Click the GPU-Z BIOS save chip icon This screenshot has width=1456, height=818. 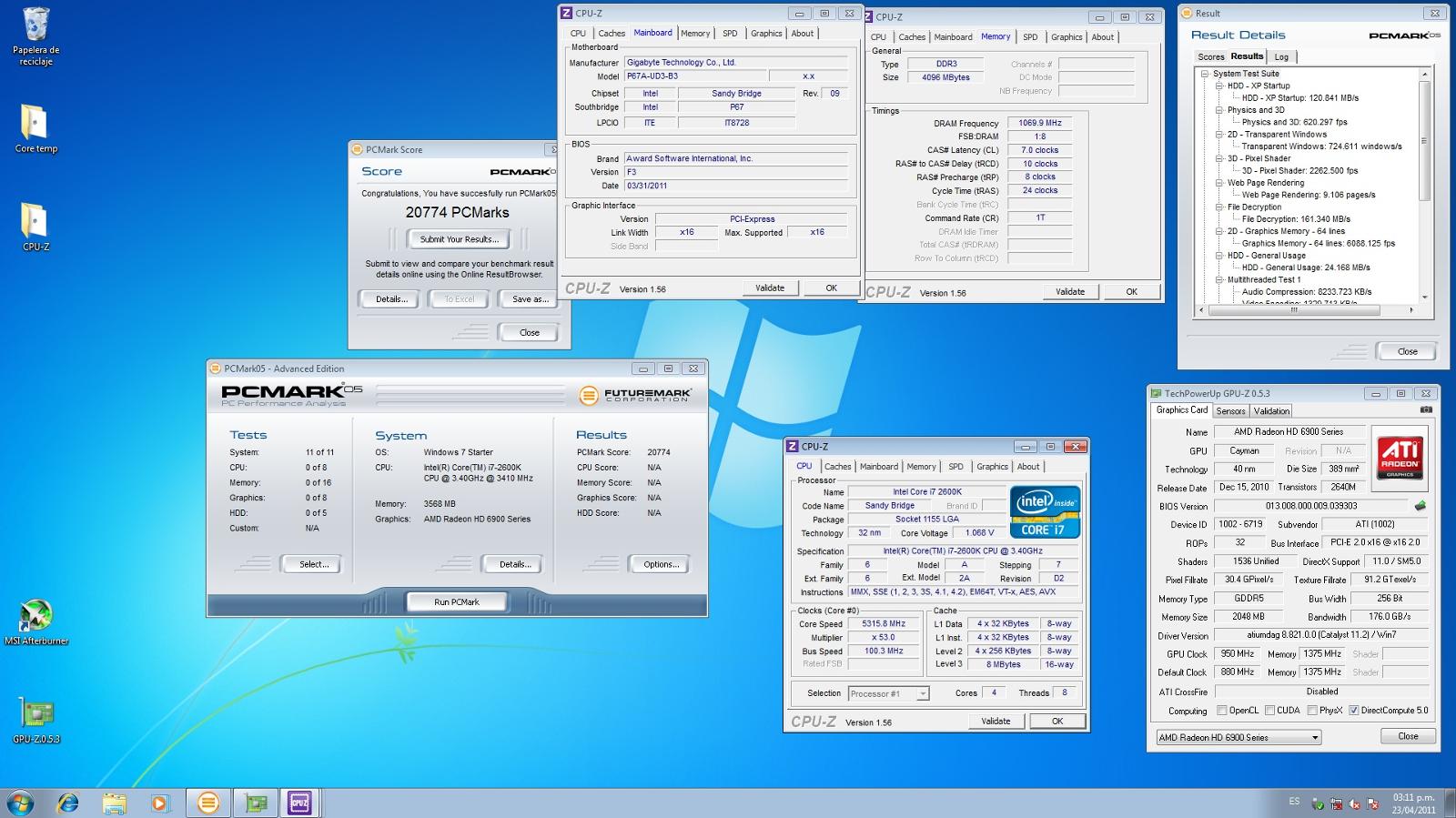tap(1420, 506)
